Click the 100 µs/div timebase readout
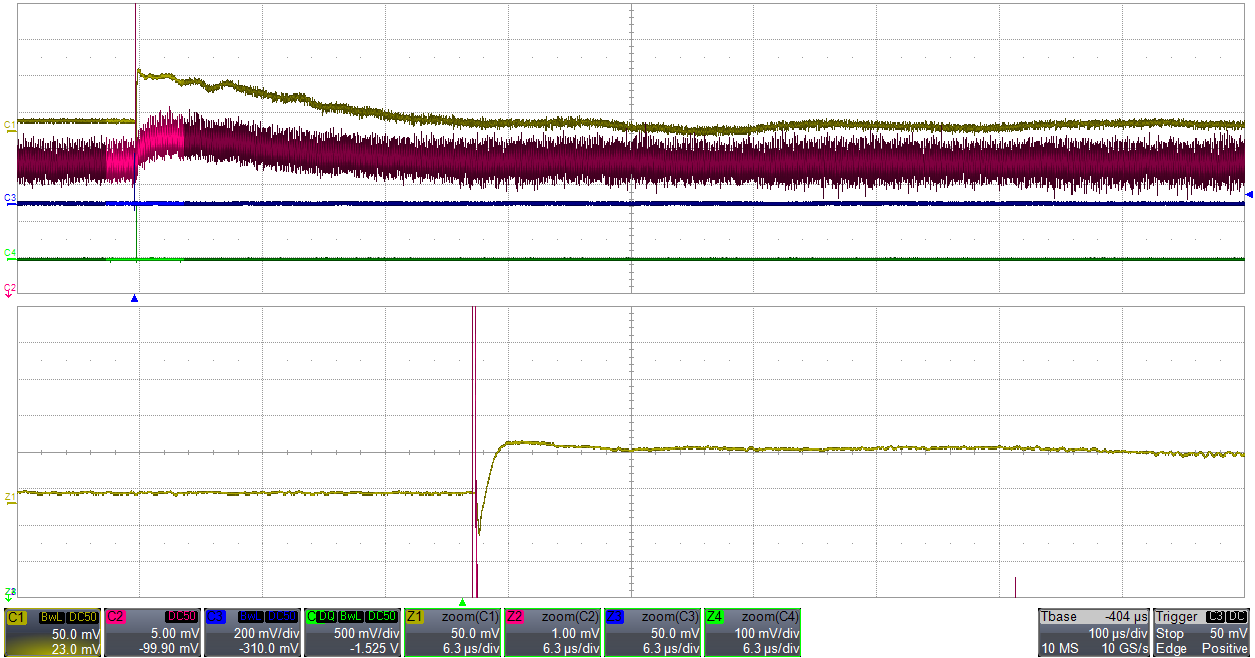1255x658 pixels. point(1118,634)
